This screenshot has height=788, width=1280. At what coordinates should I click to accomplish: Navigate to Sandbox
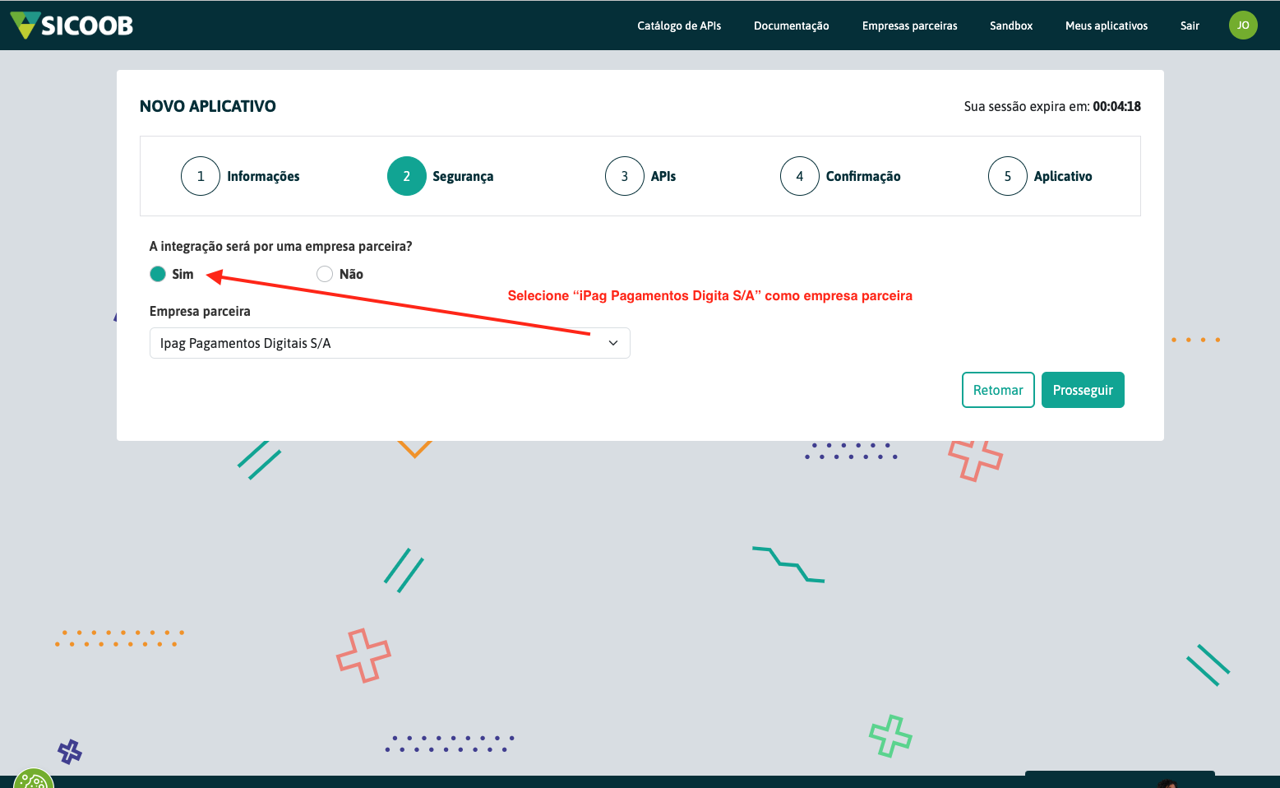click(x=1011, y=26)
